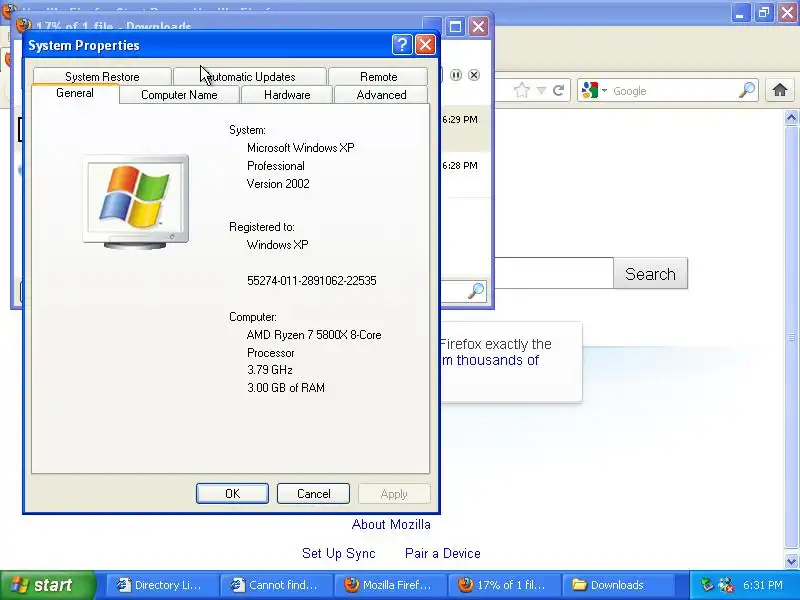Open the Remote tab
This screenshot has width=800, height=600.
(x=378, y=77)
